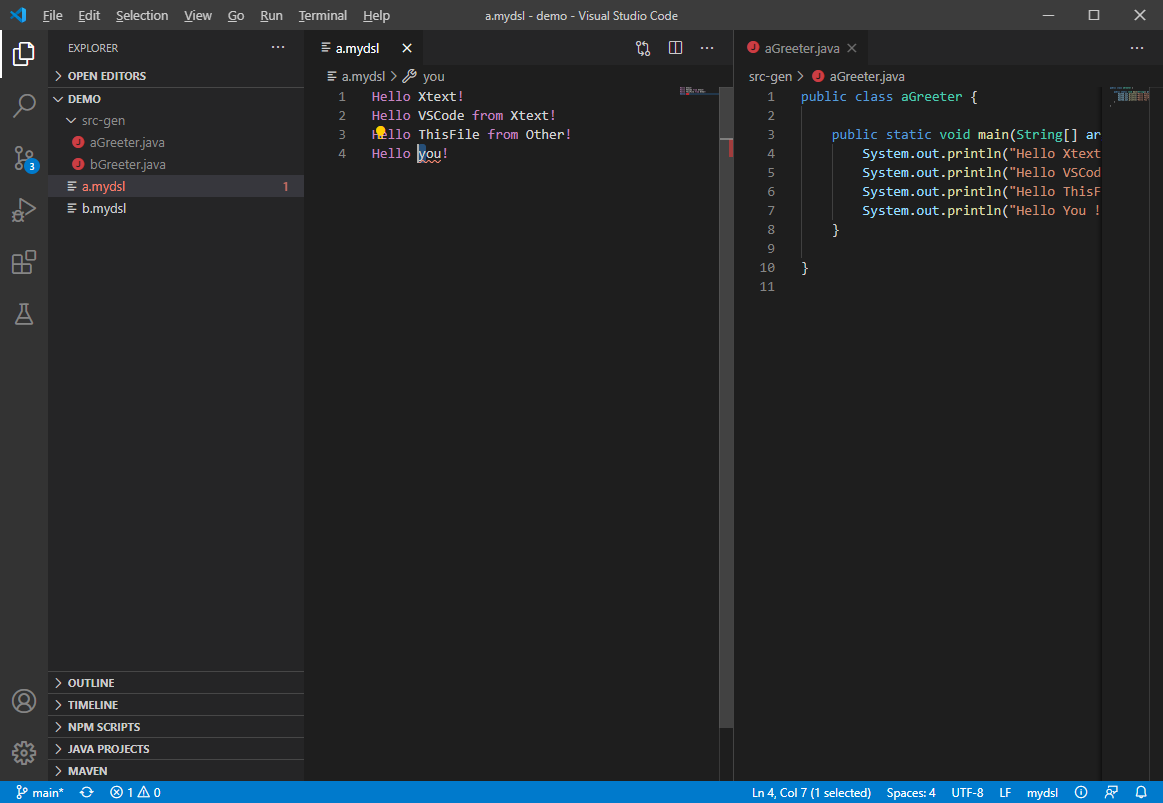Open the notifications bell in status bar
Viewport: 1163px width, 803px height.
1141,792
